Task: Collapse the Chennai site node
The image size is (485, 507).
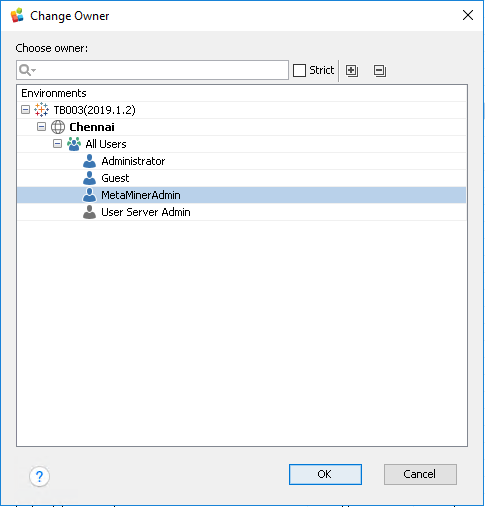Action: [x=41, y=127]
